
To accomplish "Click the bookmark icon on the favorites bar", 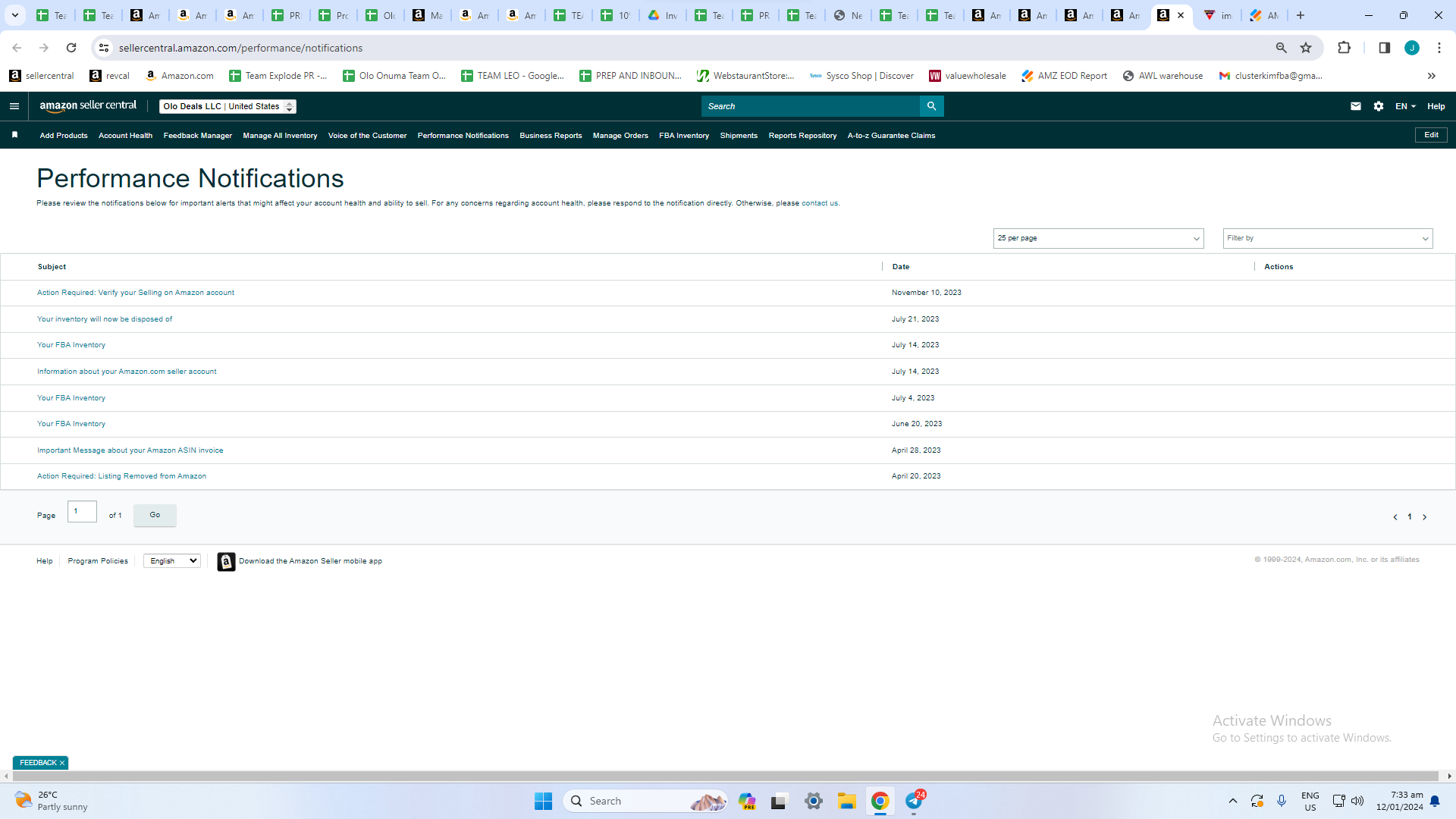I will [14, 135].
